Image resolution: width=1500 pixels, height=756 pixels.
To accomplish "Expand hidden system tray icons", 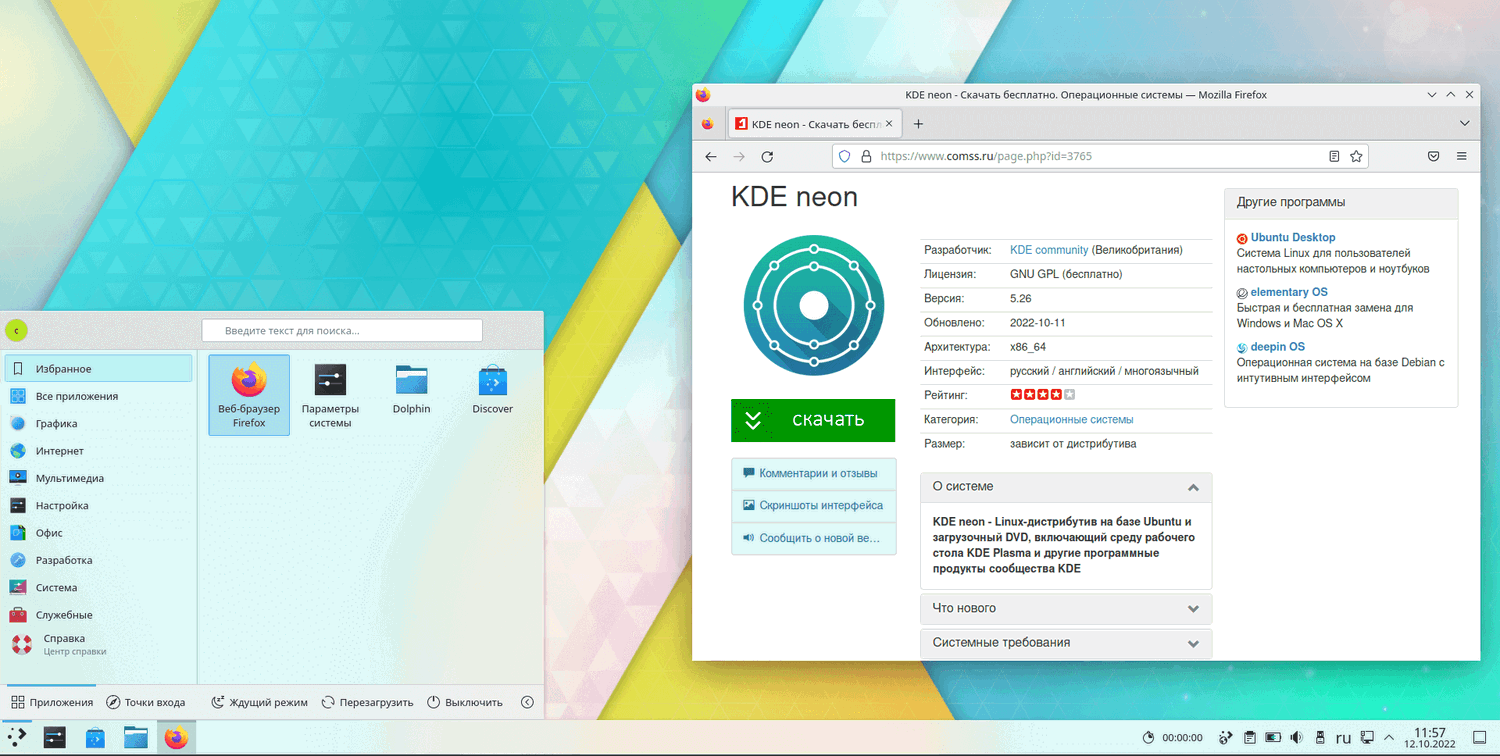I will coord(1390,738).
